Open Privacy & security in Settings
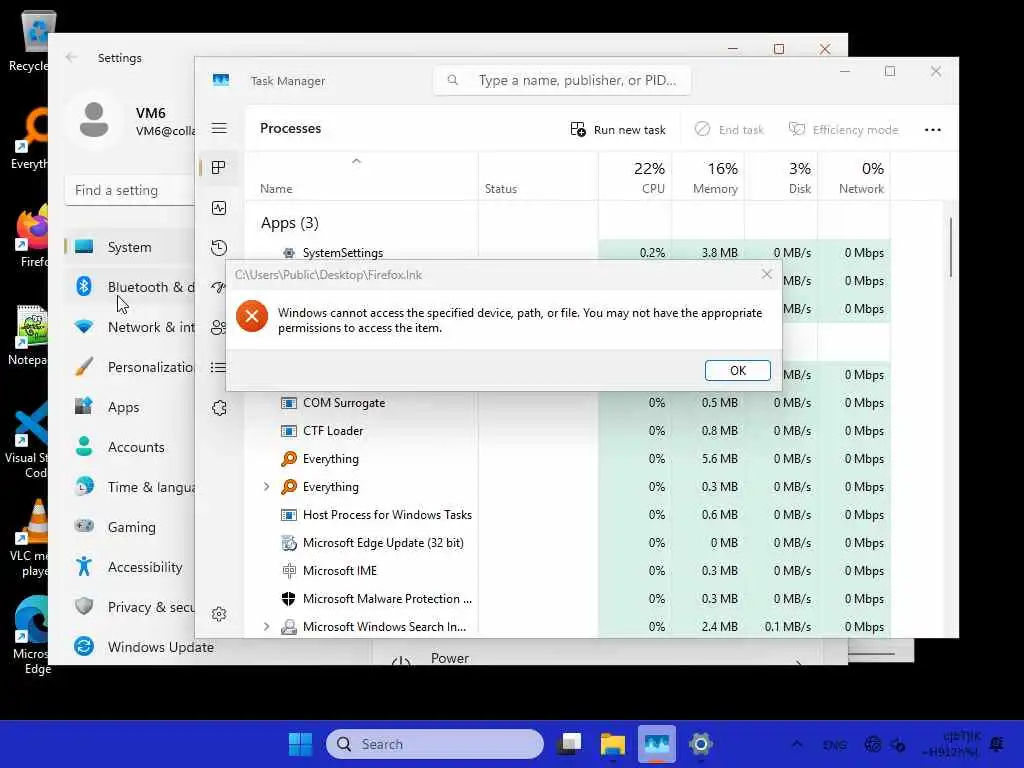The width and height of the screenshot is (1024, 768). (x=129, y=607)
